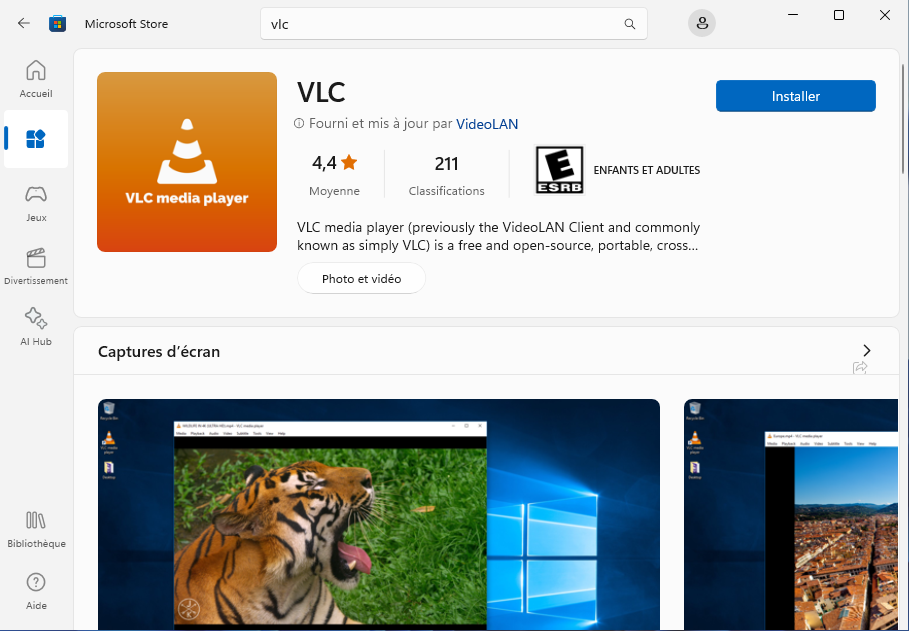Click the orange rating star
Image resolution: width=909 pixels, height=631 pixels.
pos(349,162)
